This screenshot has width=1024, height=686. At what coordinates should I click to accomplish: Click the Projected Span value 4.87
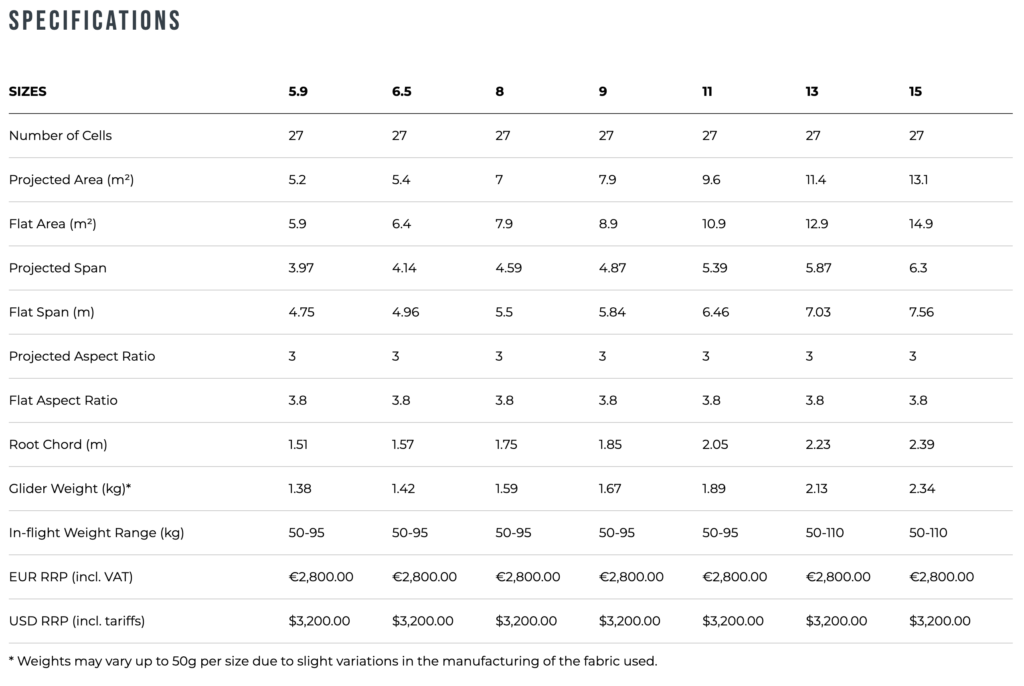point(612,268)
